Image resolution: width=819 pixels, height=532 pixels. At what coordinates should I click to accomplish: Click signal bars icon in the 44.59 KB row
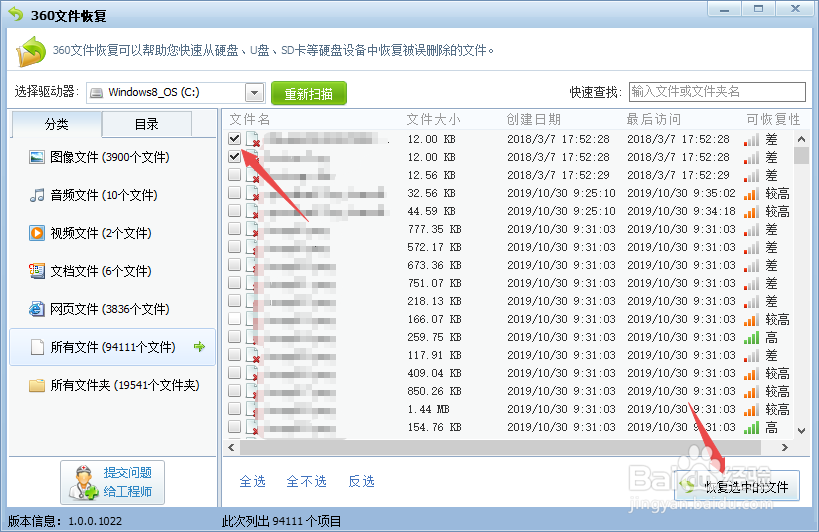[751, 212]
